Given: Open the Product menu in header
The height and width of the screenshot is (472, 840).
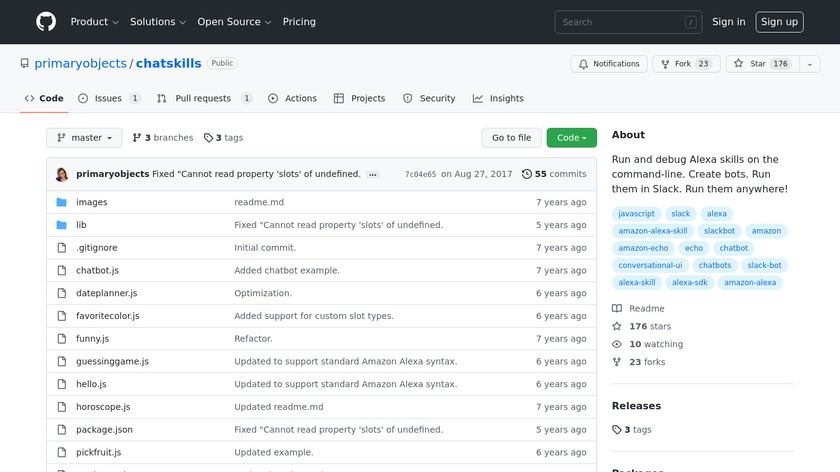Looking at the screenshot, I should (95, 22).
